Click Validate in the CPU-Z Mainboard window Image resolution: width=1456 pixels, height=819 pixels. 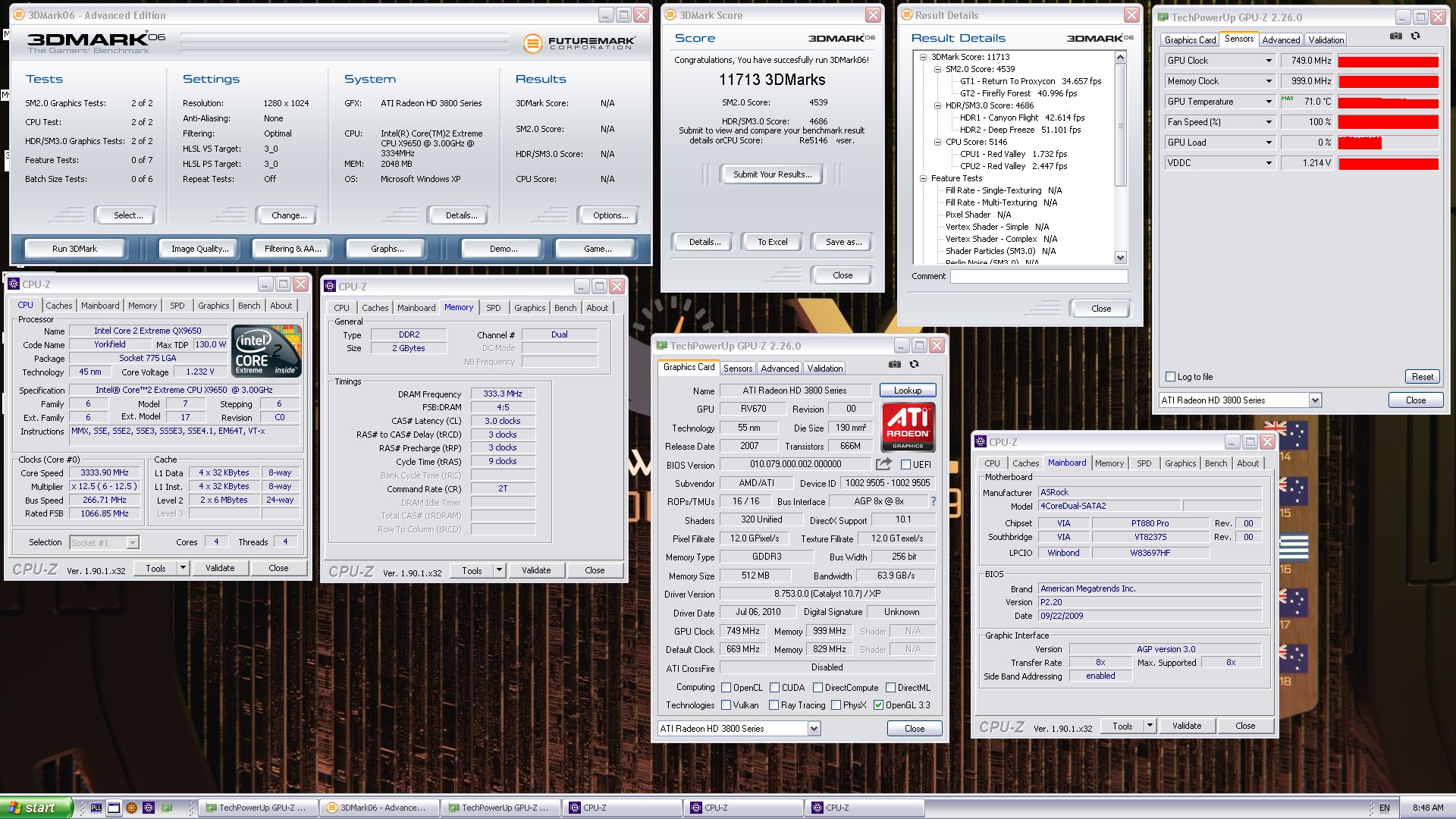pos(1186,726)
